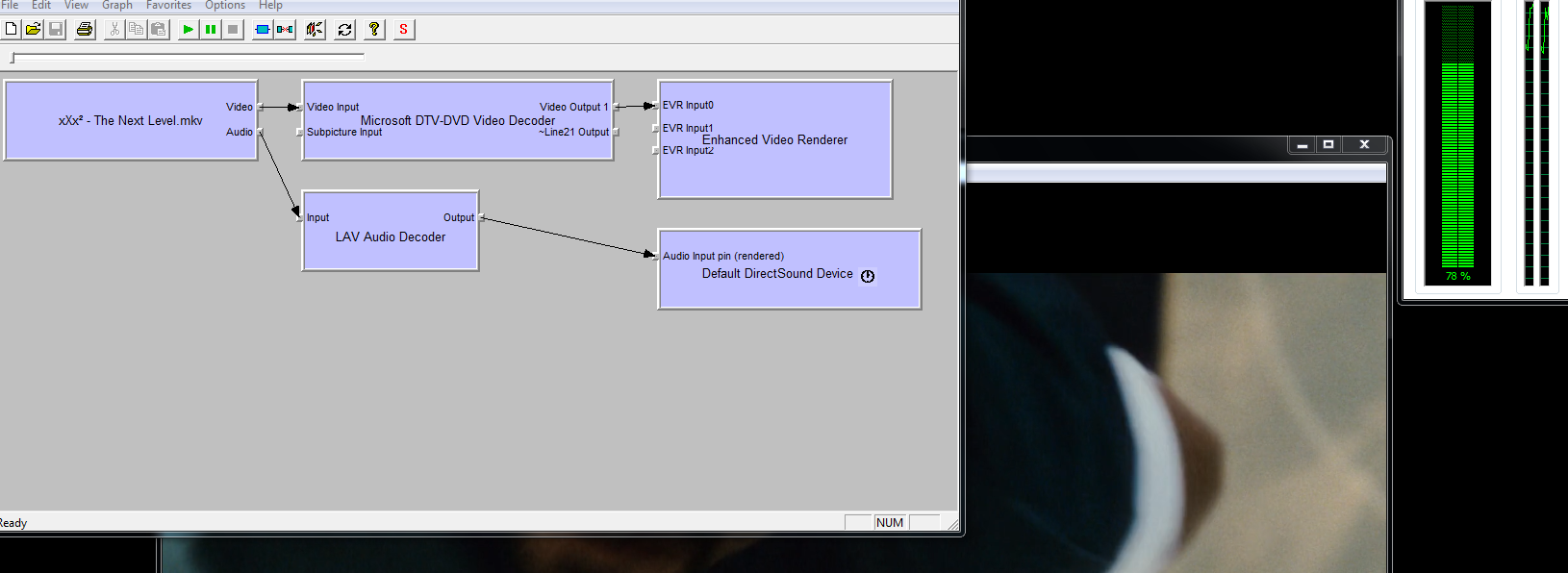
Task: Click the Insert Filter toolbar icon
Action: (x=262, y=30)
